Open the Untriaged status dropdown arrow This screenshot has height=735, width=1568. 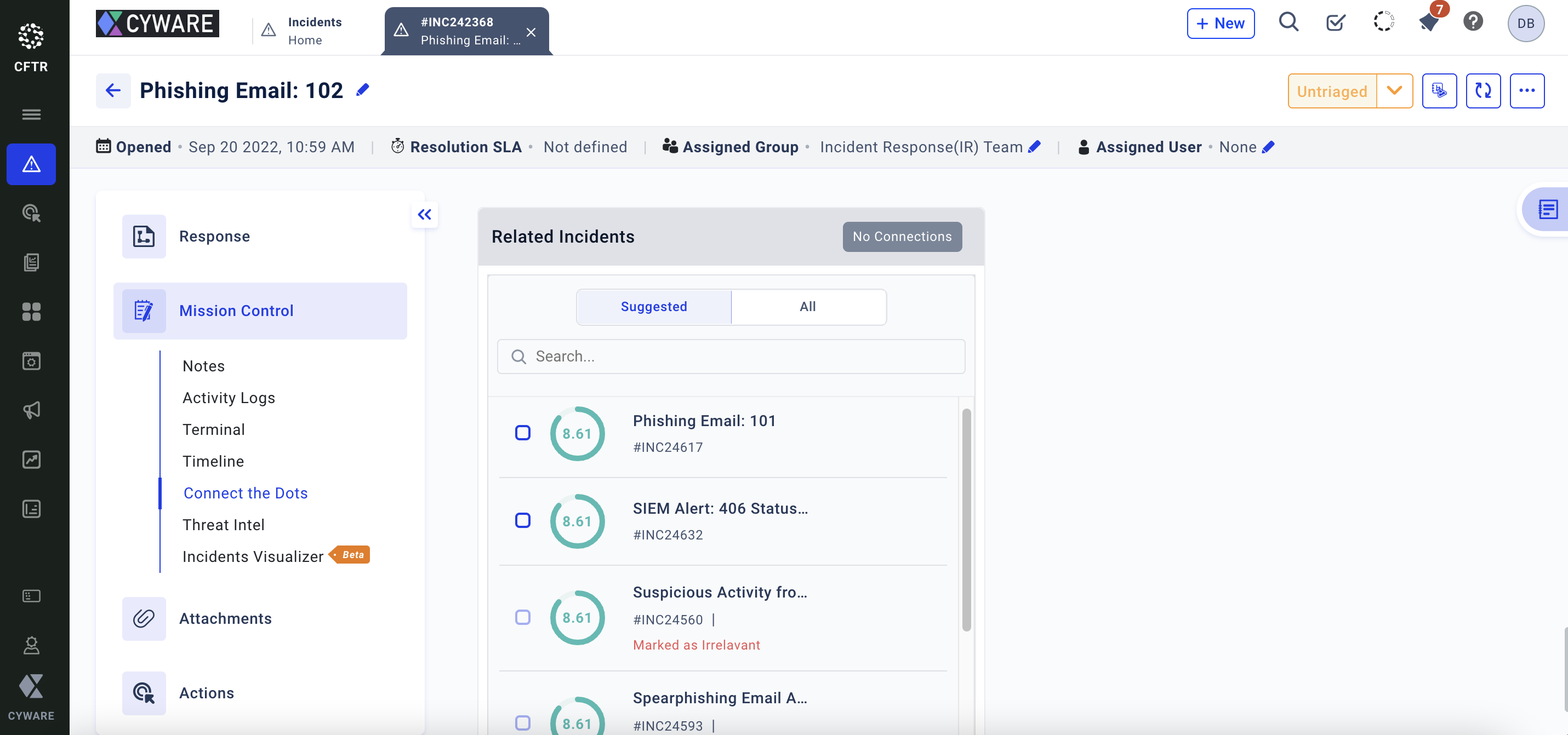tap(1394, 91)
